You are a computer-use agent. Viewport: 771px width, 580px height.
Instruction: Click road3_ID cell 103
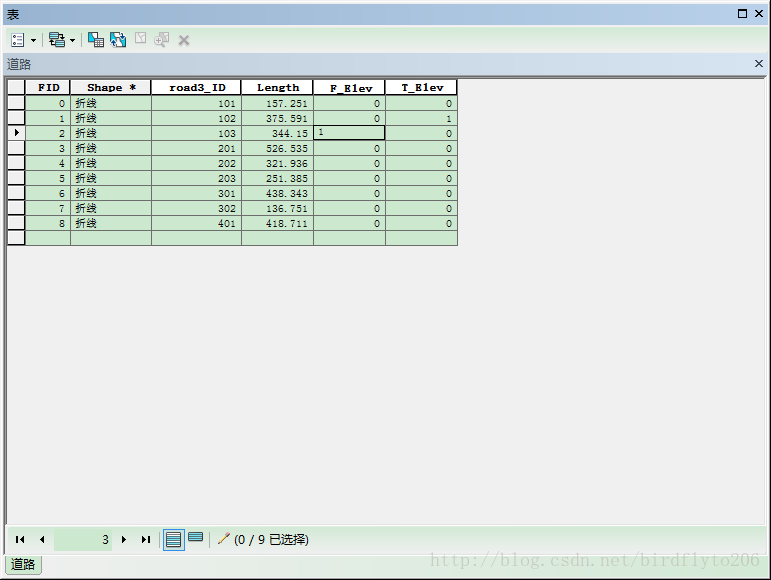(x=196, y=133)
